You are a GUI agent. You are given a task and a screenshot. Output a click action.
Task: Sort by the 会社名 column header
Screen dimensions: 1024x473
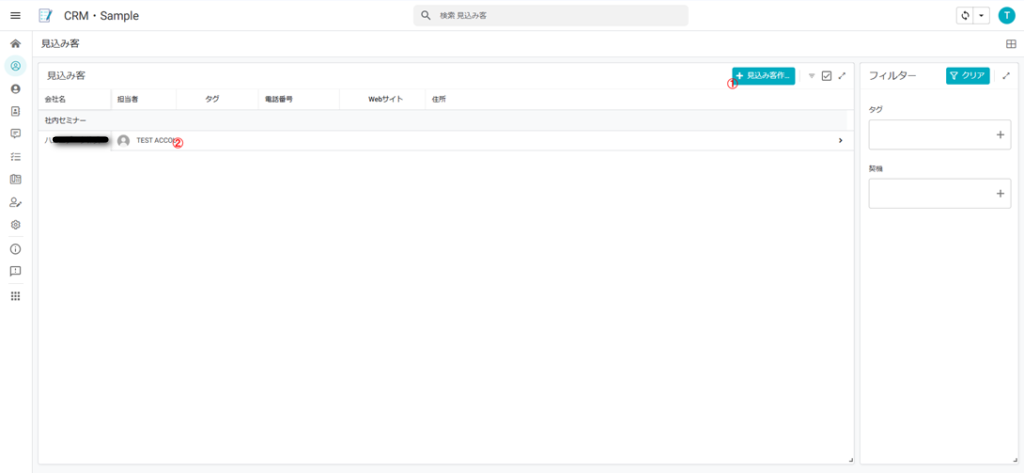(56, 99)
